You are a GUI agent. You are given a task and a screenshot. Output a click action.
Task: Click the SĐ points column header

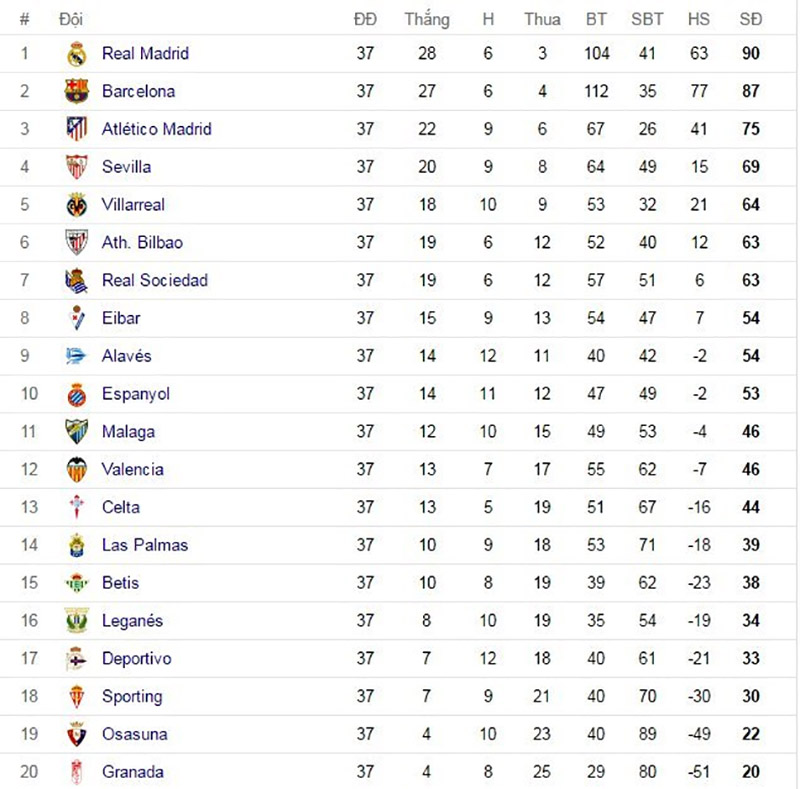pyautogui.click(x=750, y=19)
